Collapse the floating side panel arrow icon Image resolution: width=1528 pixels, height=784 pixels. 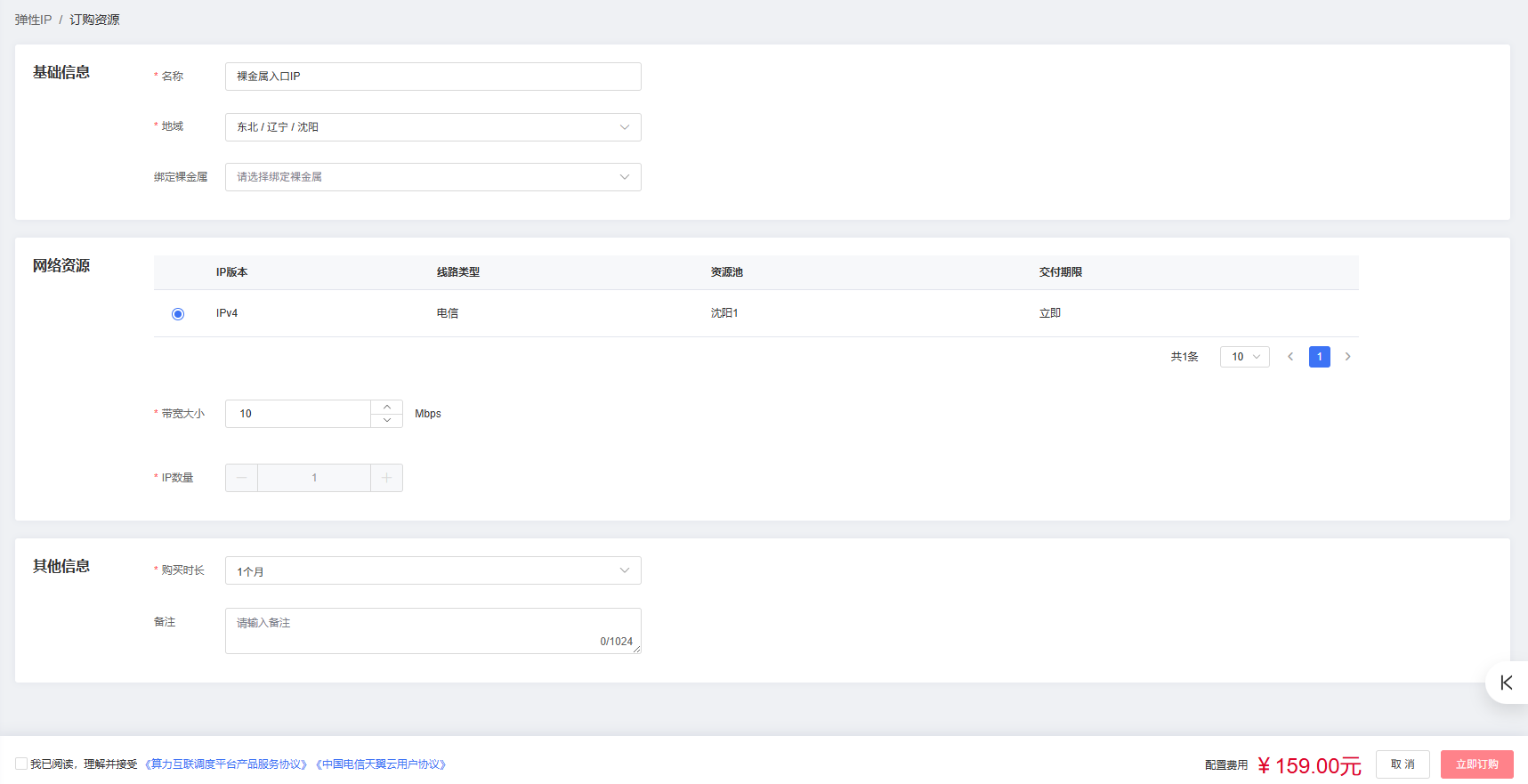point(1506,683)
